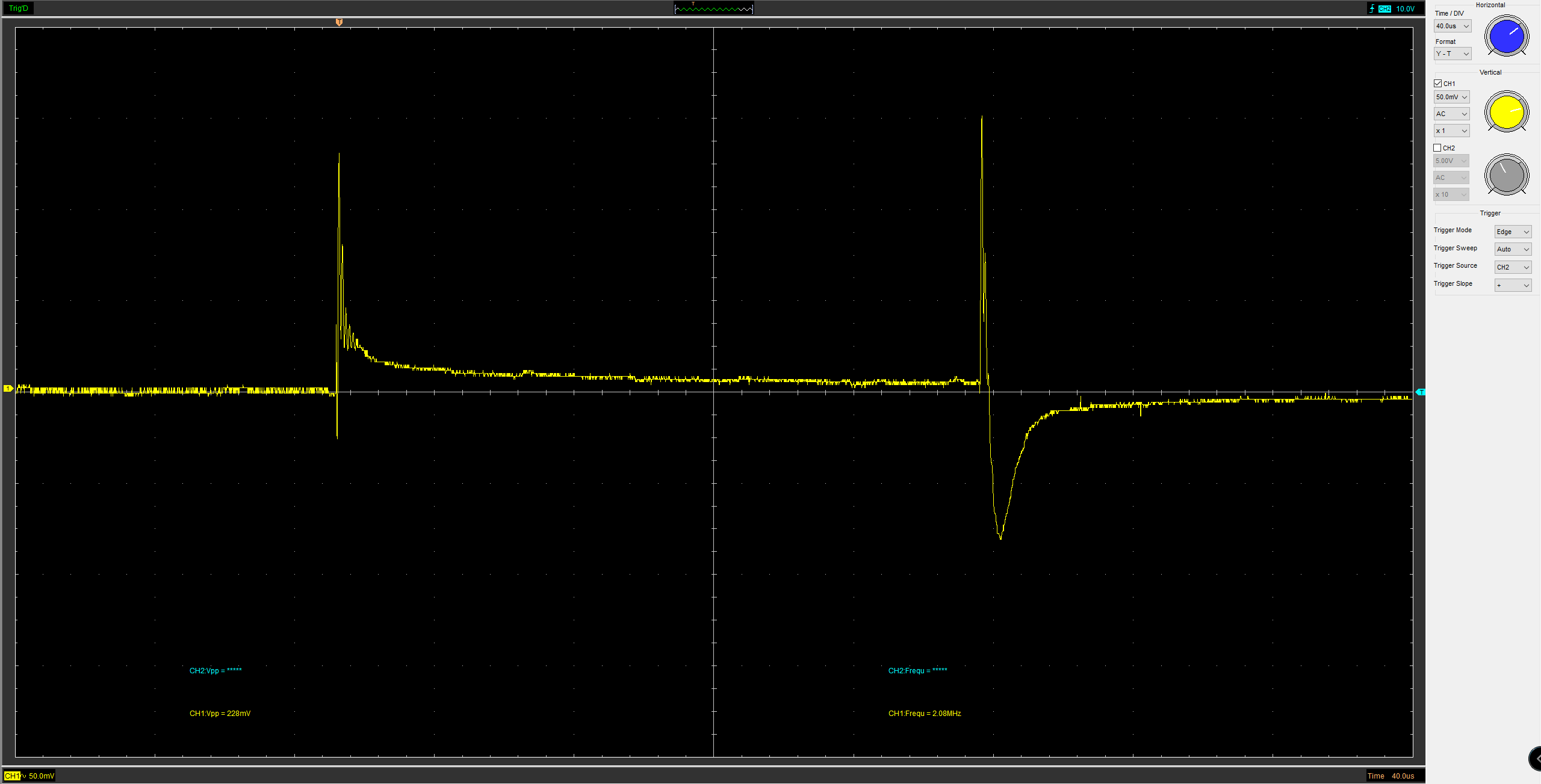The image size is (1541, 784).
Task: Click the CH1:Vpp = 228mV measurement readout
Action: pos(220,714)
